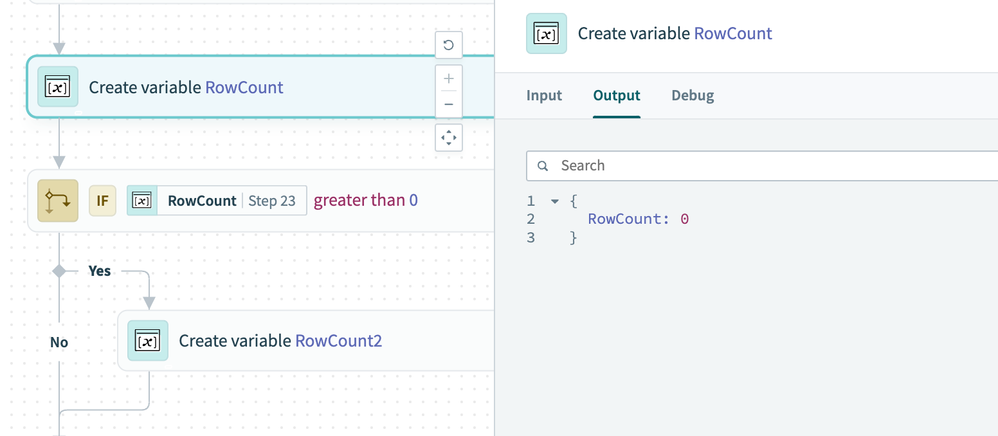Select the Debug tab
This screenshot has height=436, width=998.
click(692, 96)
